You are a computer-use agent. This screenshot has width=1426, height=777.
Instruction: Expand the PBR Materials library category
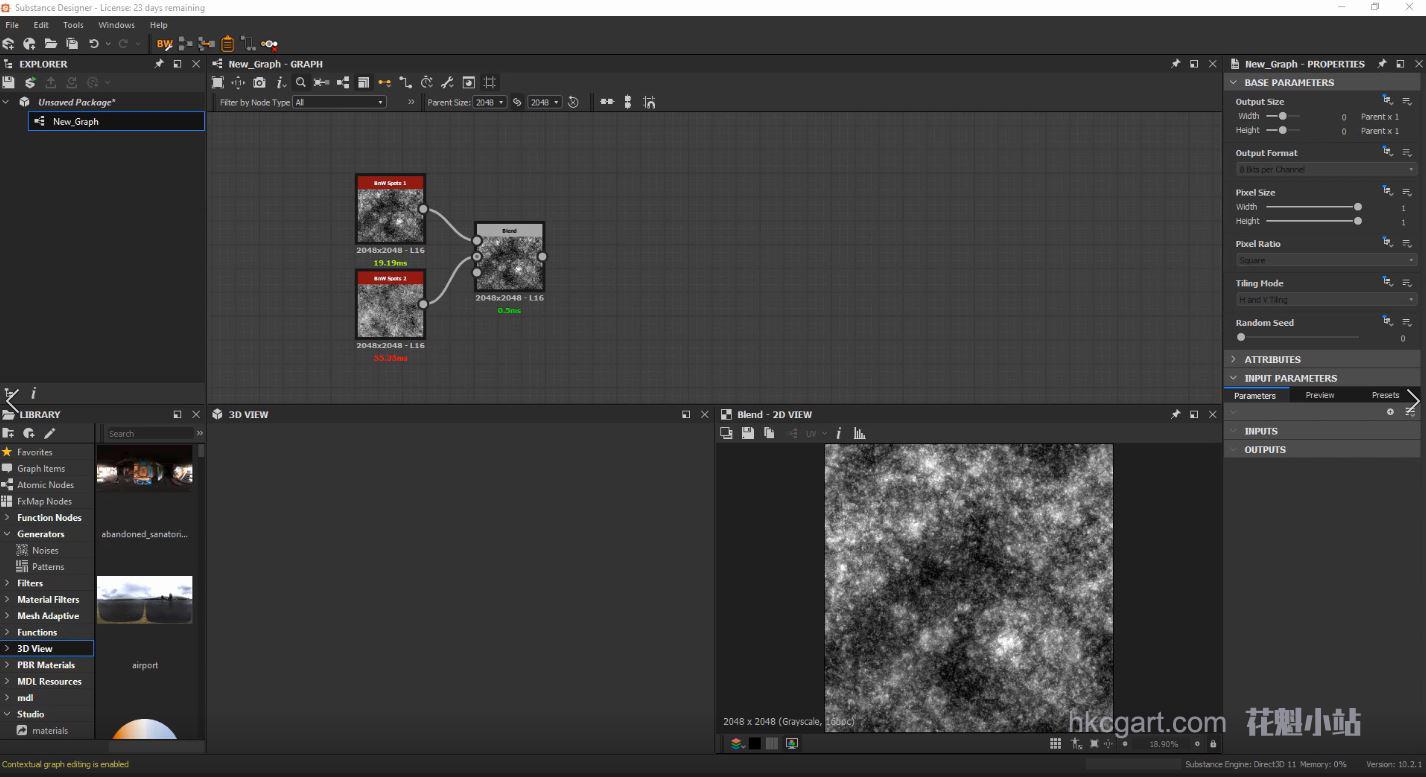tap(7, 665)
